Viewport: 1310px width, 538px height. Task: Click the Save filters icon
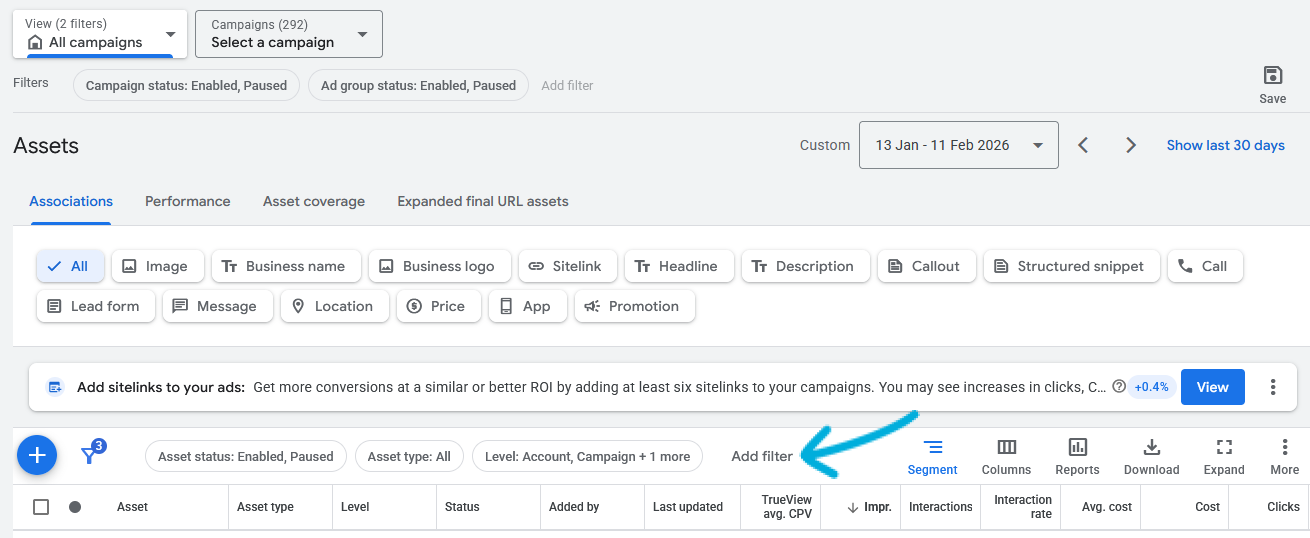1272,77
